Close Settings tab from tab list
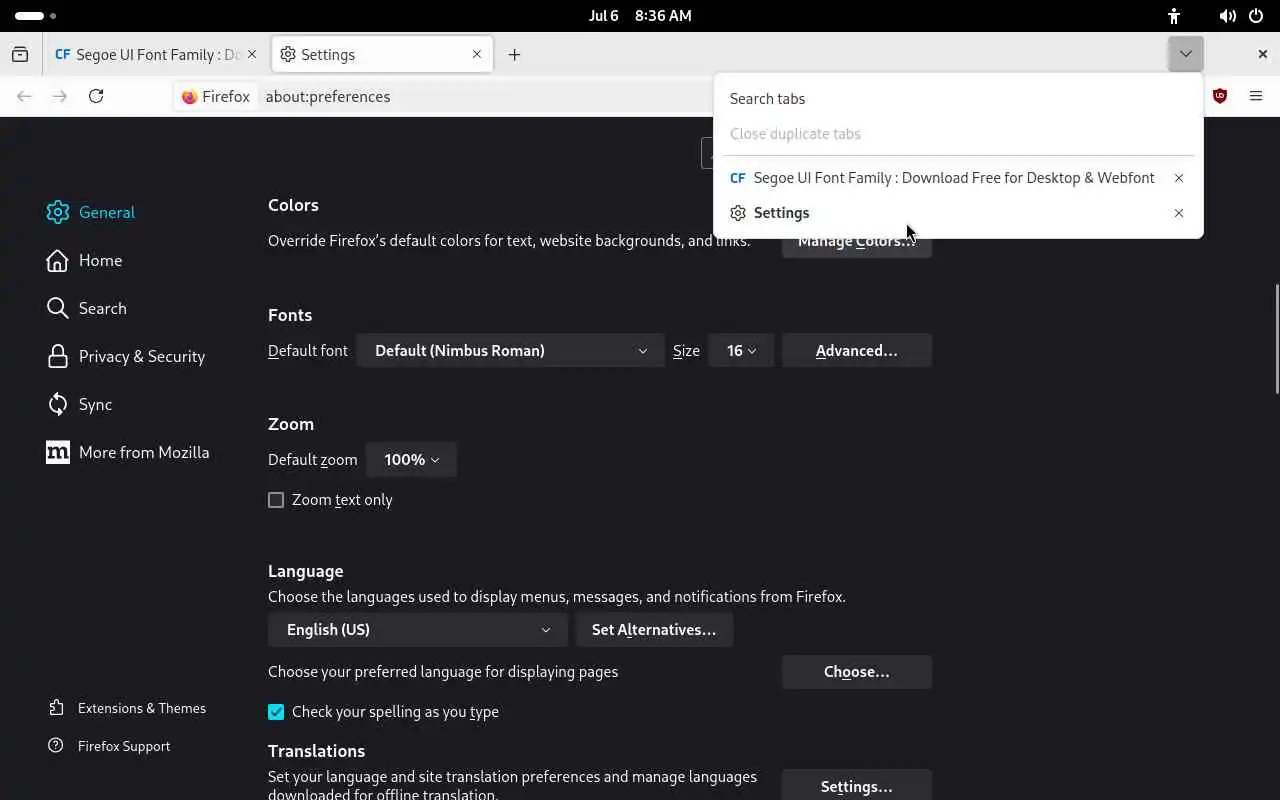Image resolution: width=1280 pixels, height=800 pixels. pyautogui.click(x=1179, y=213)
